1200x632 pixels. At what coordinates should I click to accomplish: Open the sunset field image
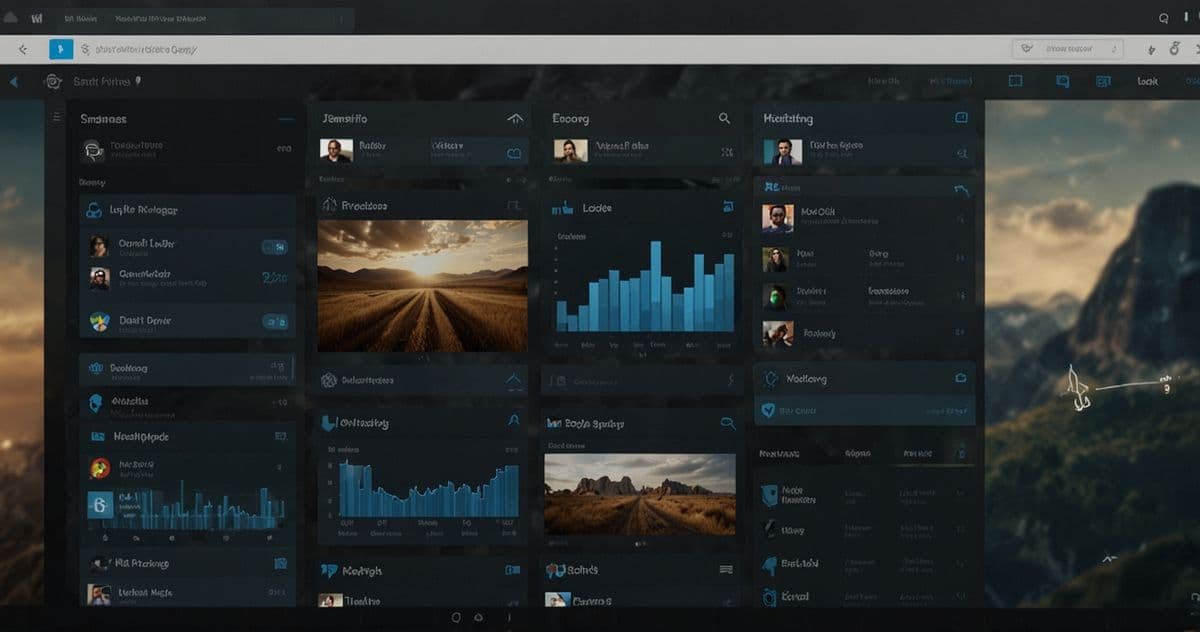(x=422, y=285)
